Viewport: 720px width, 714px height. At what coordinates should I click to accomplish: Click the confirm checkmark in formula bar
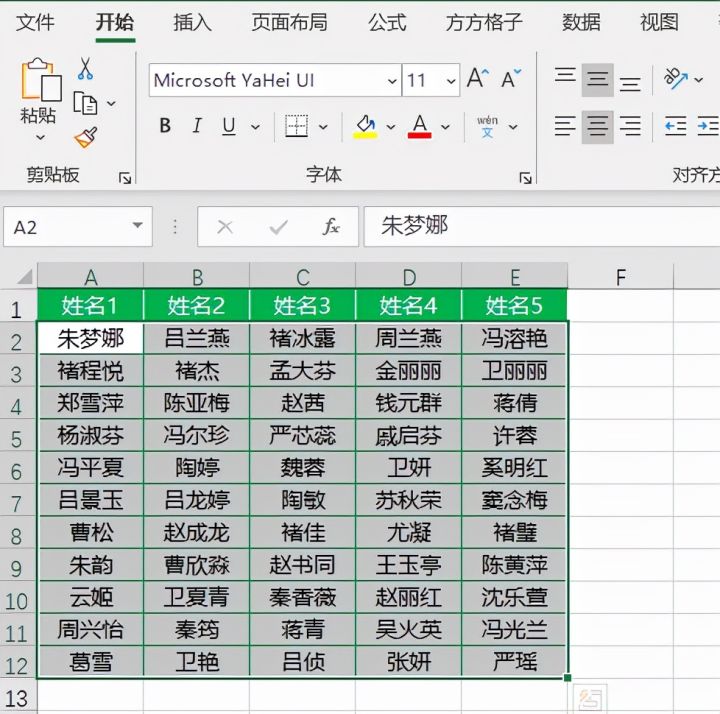tap(278, 226)
